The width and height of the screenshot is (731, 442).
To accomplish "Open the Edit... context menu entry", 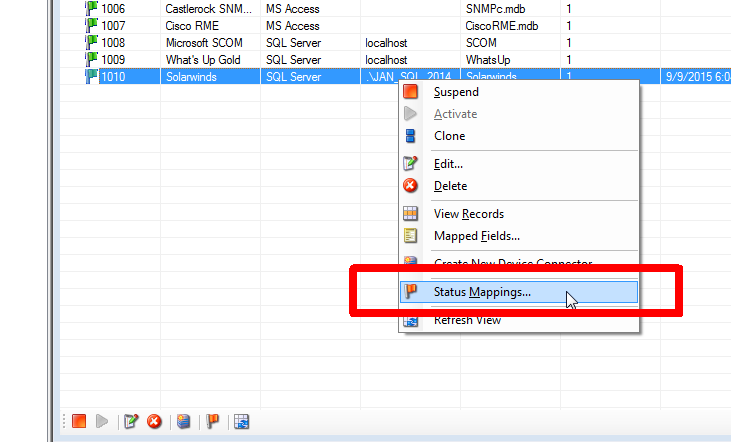I will (x=448, y=164).
